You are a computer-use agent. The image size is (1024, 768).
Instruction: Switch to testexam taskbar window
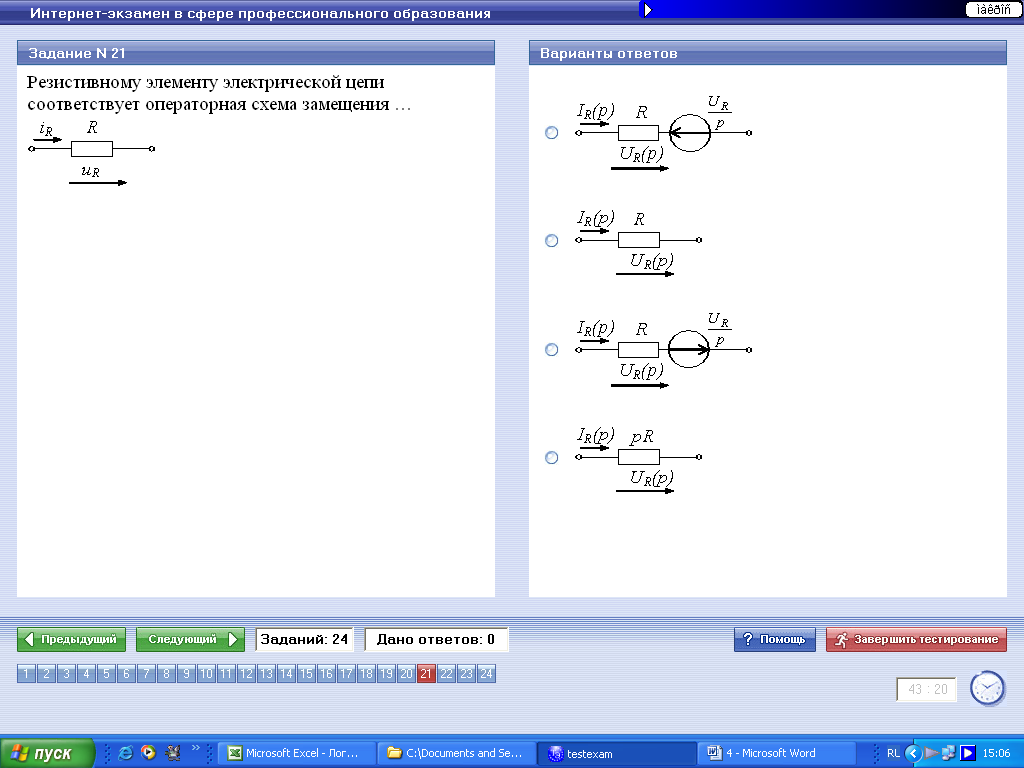pos(616,753)
